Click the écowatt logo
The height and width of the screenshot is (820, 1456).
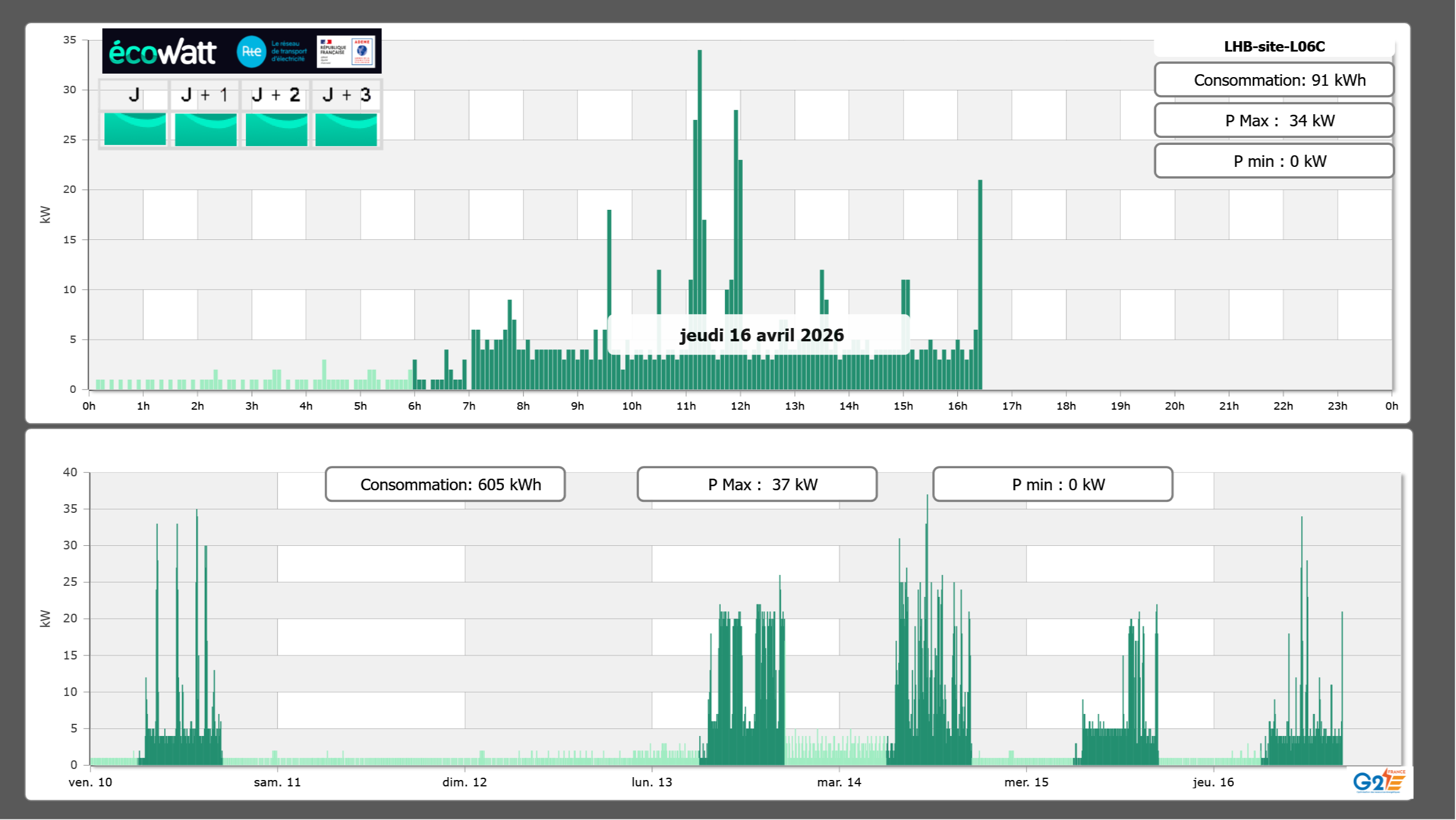(x=162, y=52)
